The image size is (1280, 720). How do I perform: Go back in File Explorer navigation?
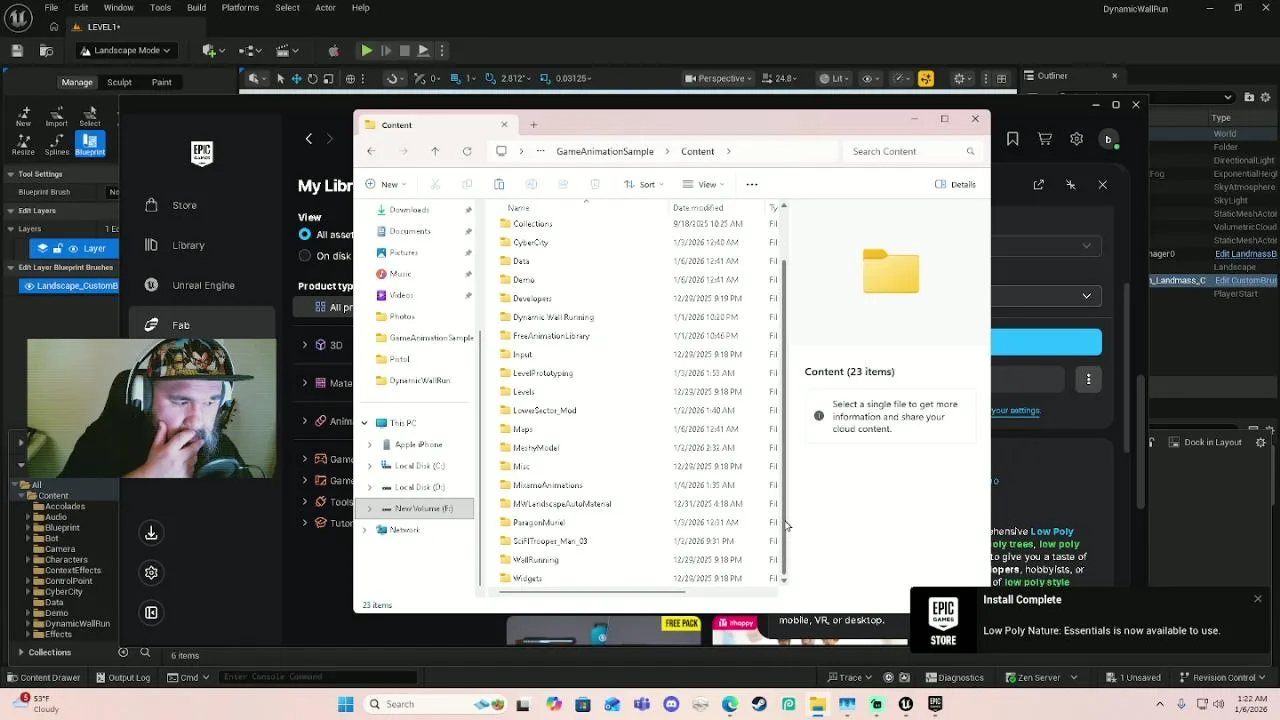(371, 151)
